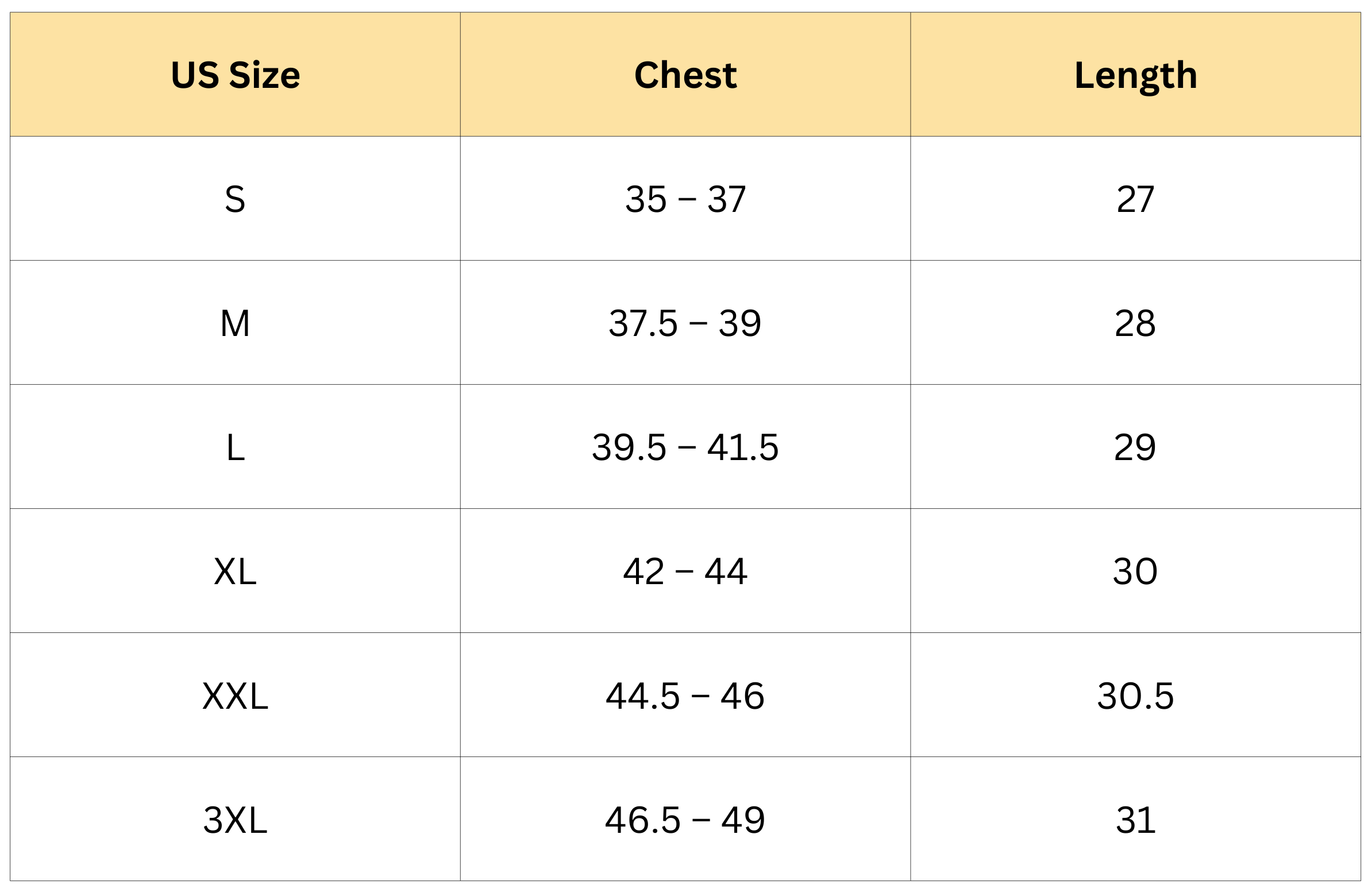
Task: Click the chest value 44.5 – 46
Action: [685, 696]
